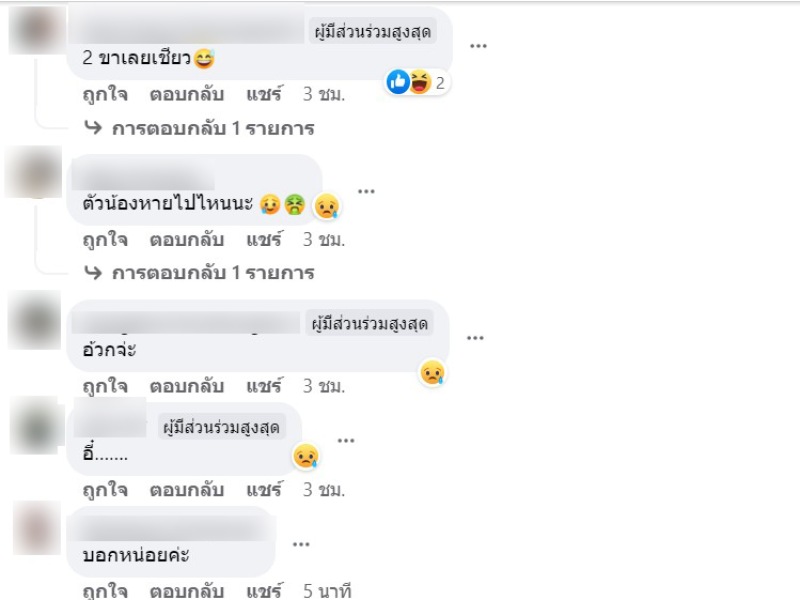Viewport: 800px width, 600px height.
Task: Click sad reaction icon on 'อ้วกจ่ะ' comment
Action: click(433, 372)
